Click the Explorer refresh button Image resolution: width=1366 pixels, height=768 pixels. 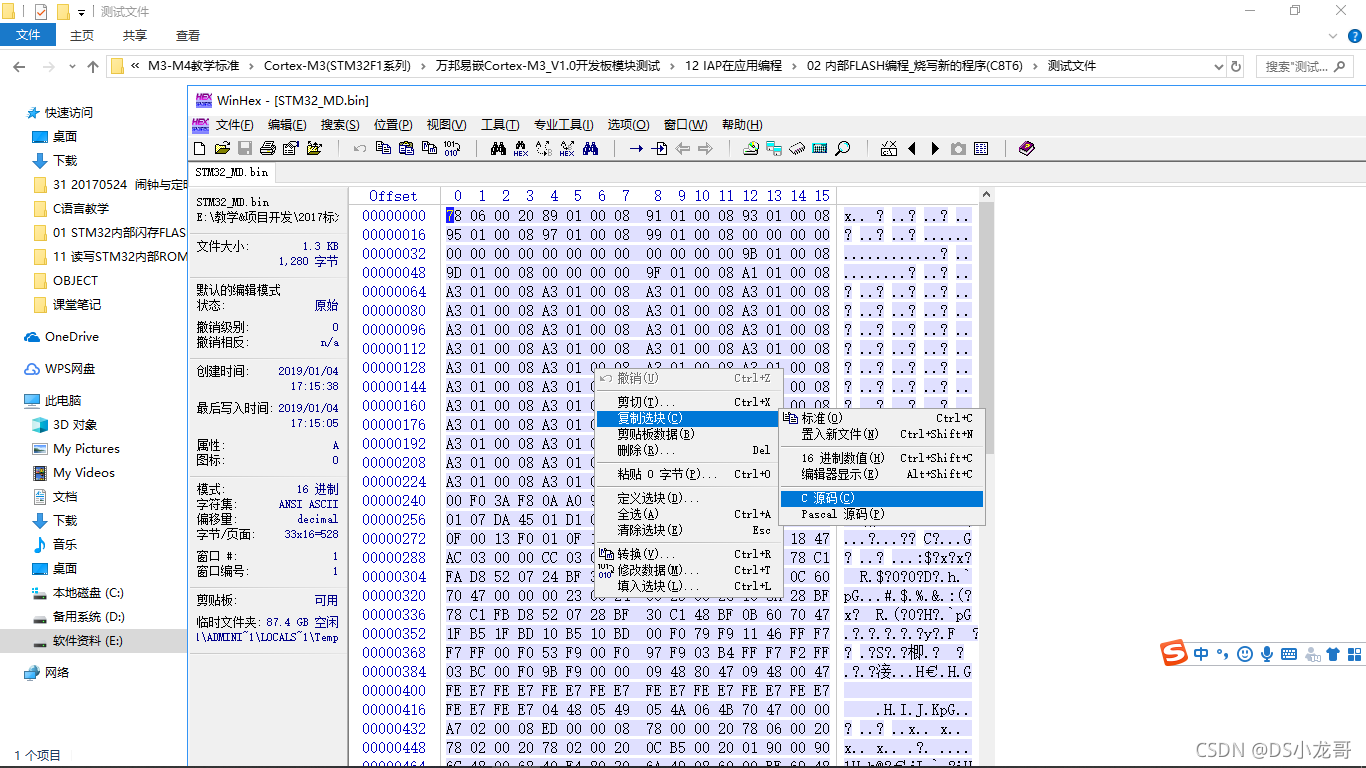(x=1236, y=66)
